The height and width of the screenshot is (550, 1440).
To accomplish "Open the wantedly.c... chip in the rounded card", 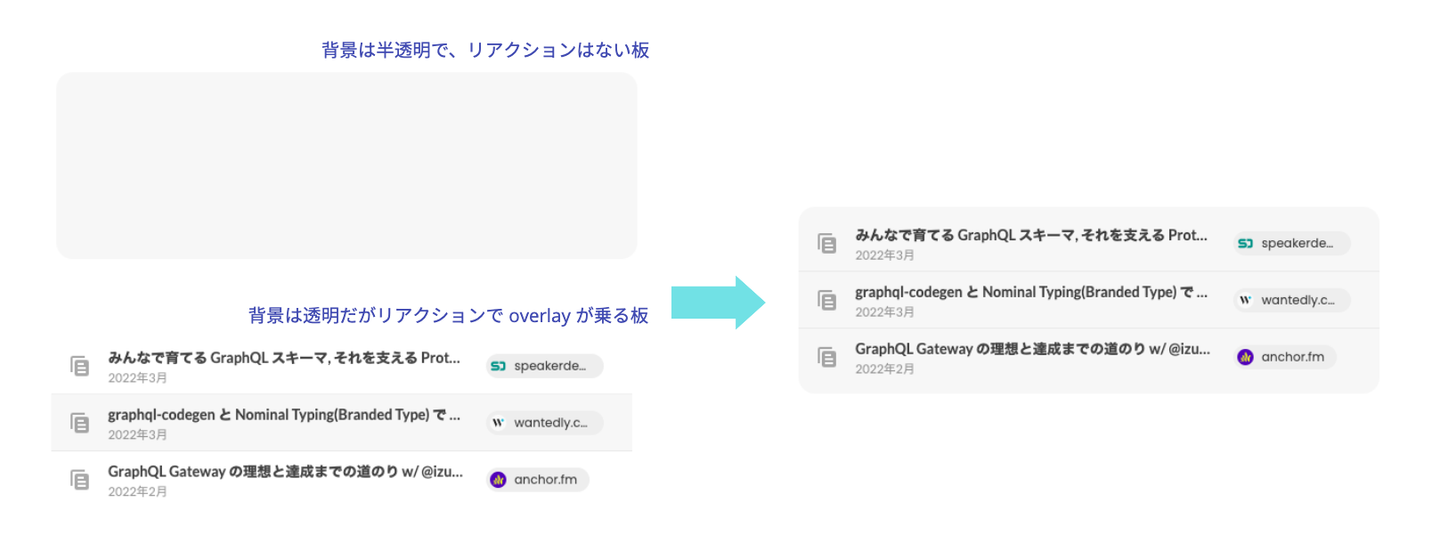I will point(1291,300).
